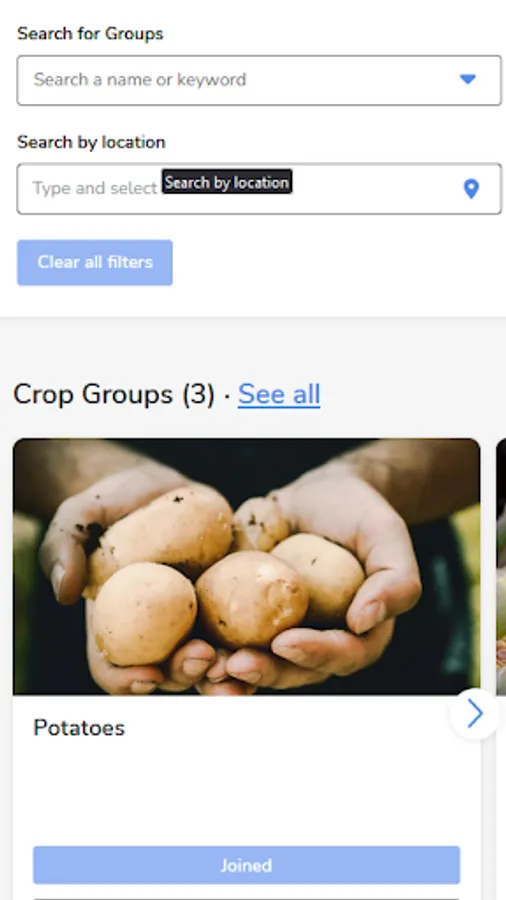
Task: Click the Clear all filters button
Action: 95,262
